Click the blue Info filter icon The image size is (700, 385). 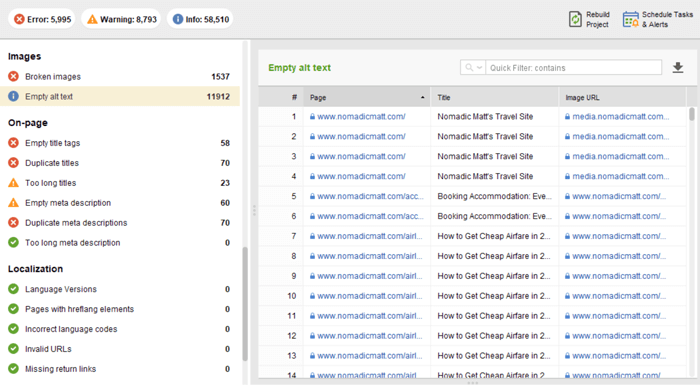tap(178, 19)
